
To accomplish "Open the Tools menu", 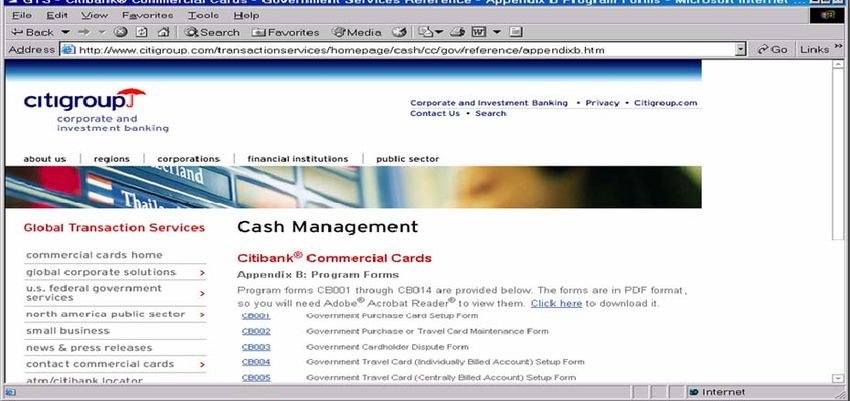I will (x=203, y=16).
